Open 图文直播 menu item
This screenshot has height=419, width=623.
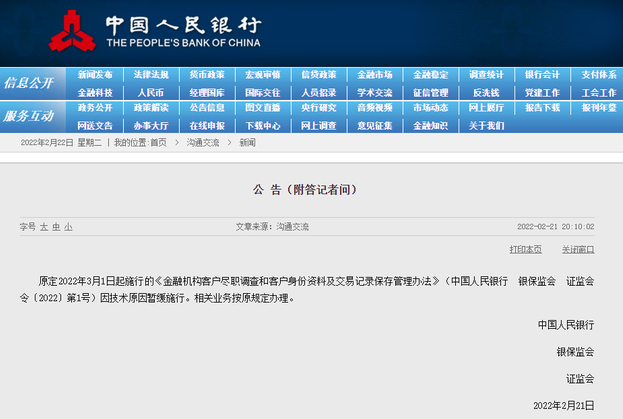click(263, 108)
